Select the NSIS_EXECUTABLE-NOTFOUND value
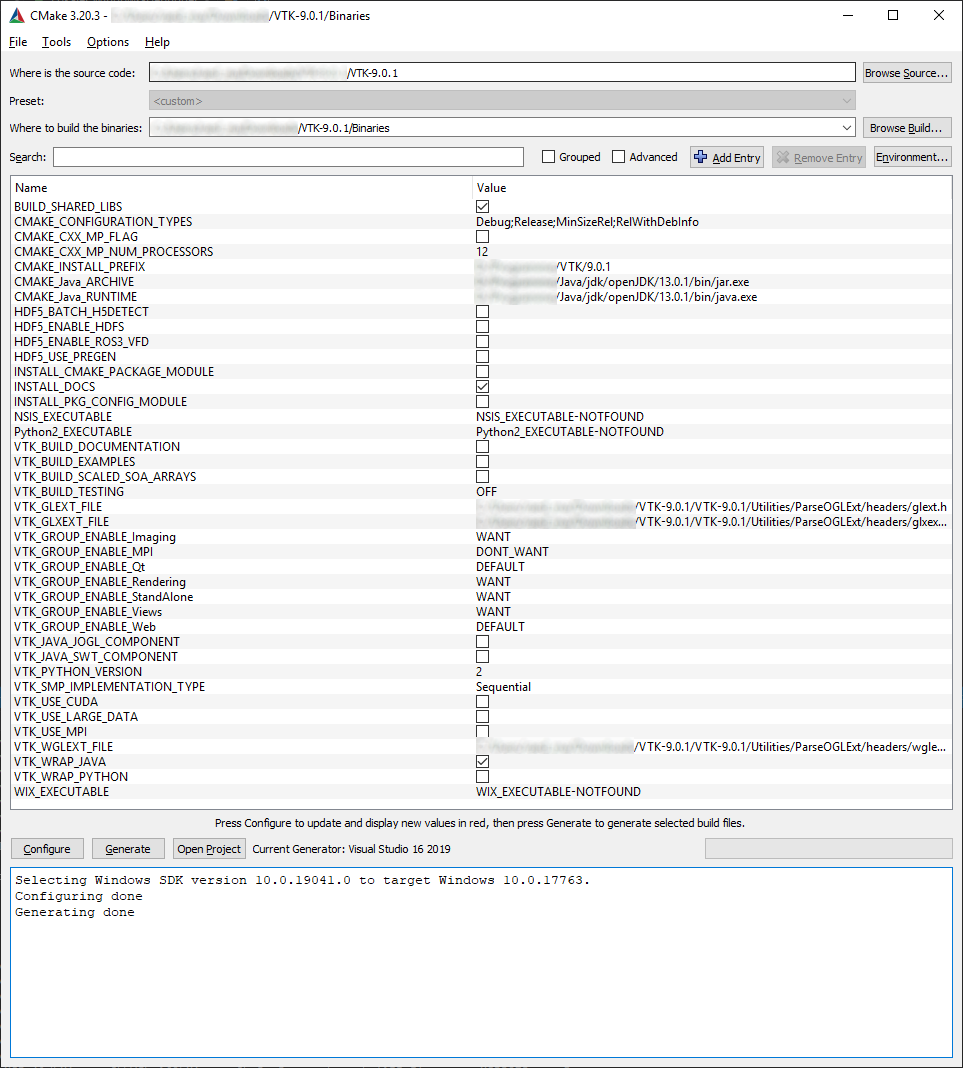963x1068 pixels. 560,416
